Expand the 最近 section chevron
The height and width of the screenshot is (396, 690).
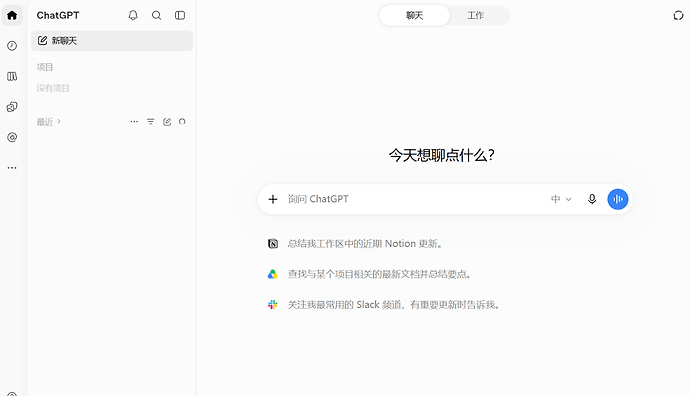[x=59, y=121]
